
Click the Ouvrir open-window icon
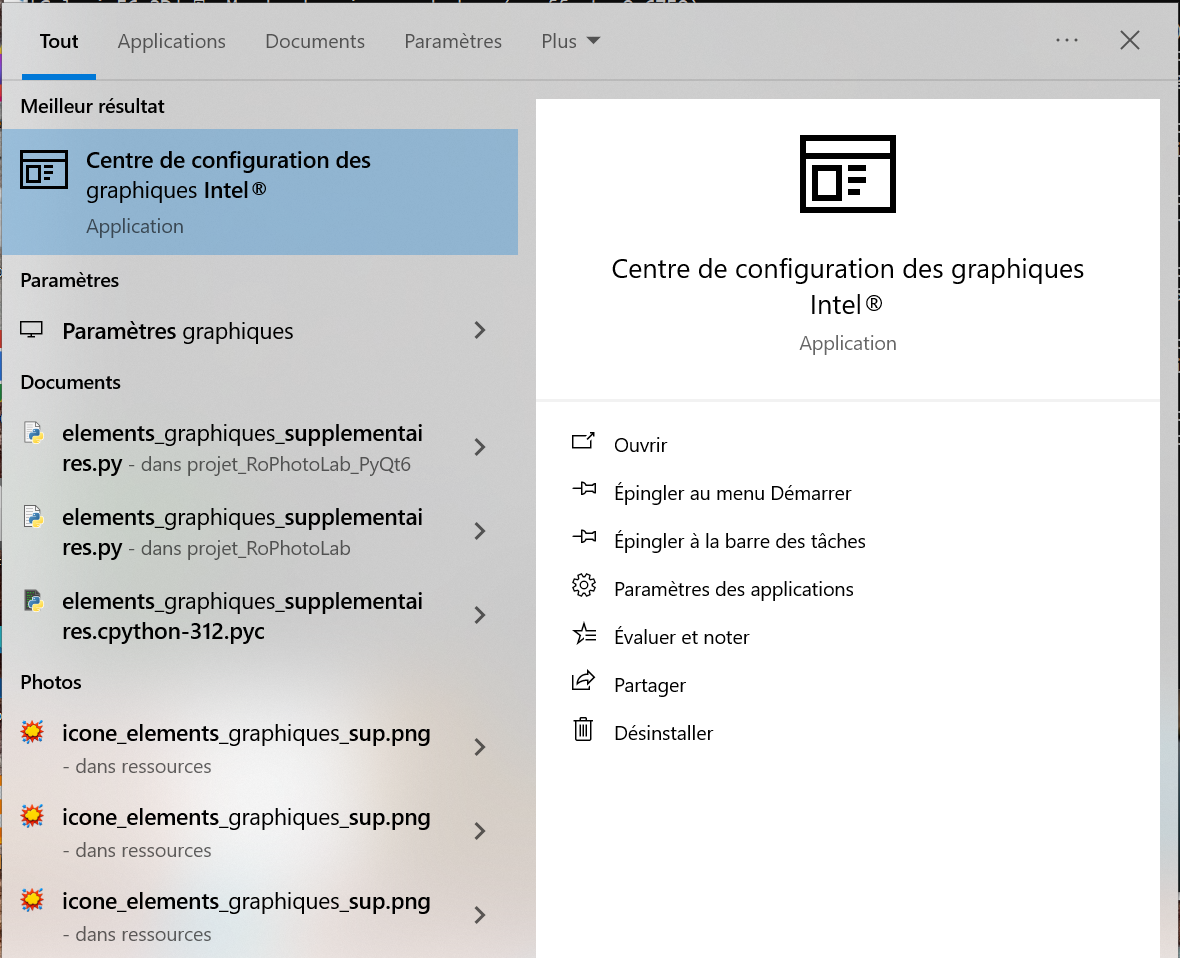pyautogui.click(x=583, y=442)
